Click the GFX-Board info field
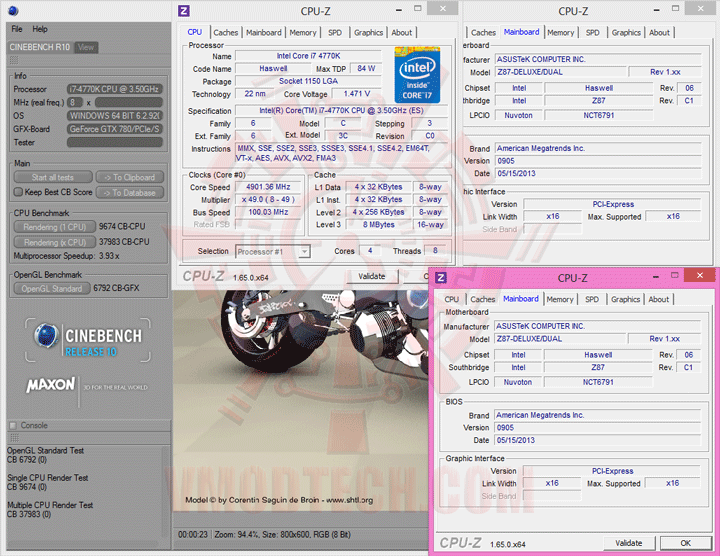This screenshot has width=720, height=556. coord(115,129)
